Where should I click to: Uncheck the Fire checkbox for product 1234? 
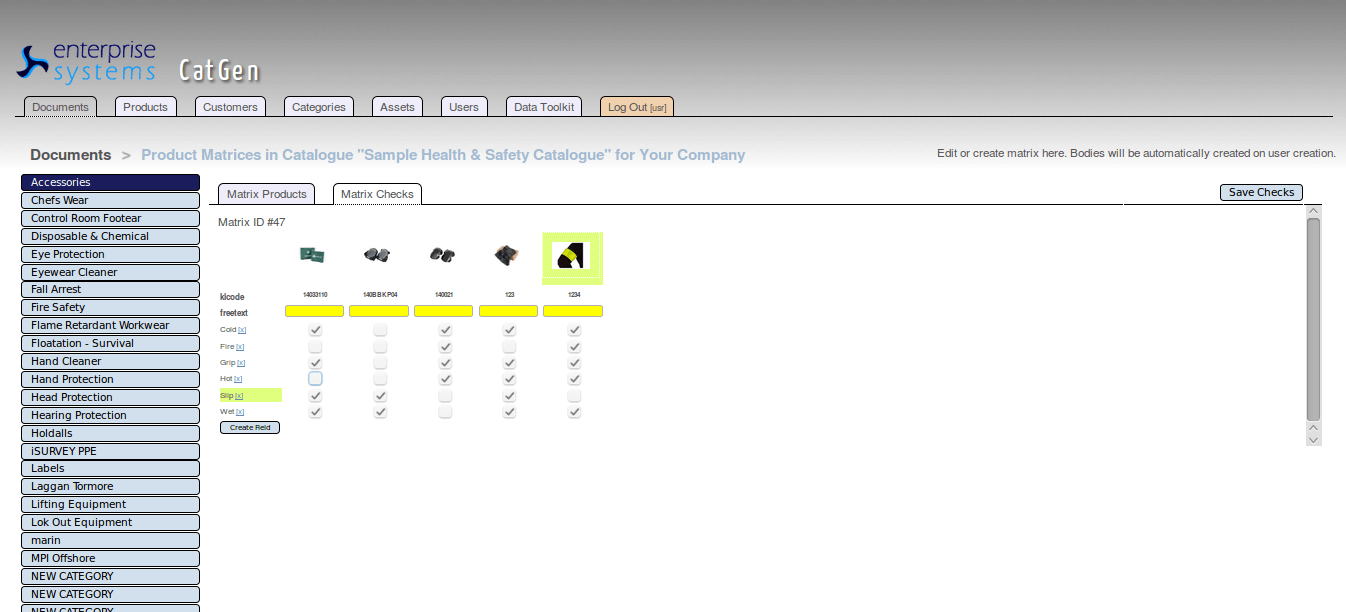[x=574, y=347]
